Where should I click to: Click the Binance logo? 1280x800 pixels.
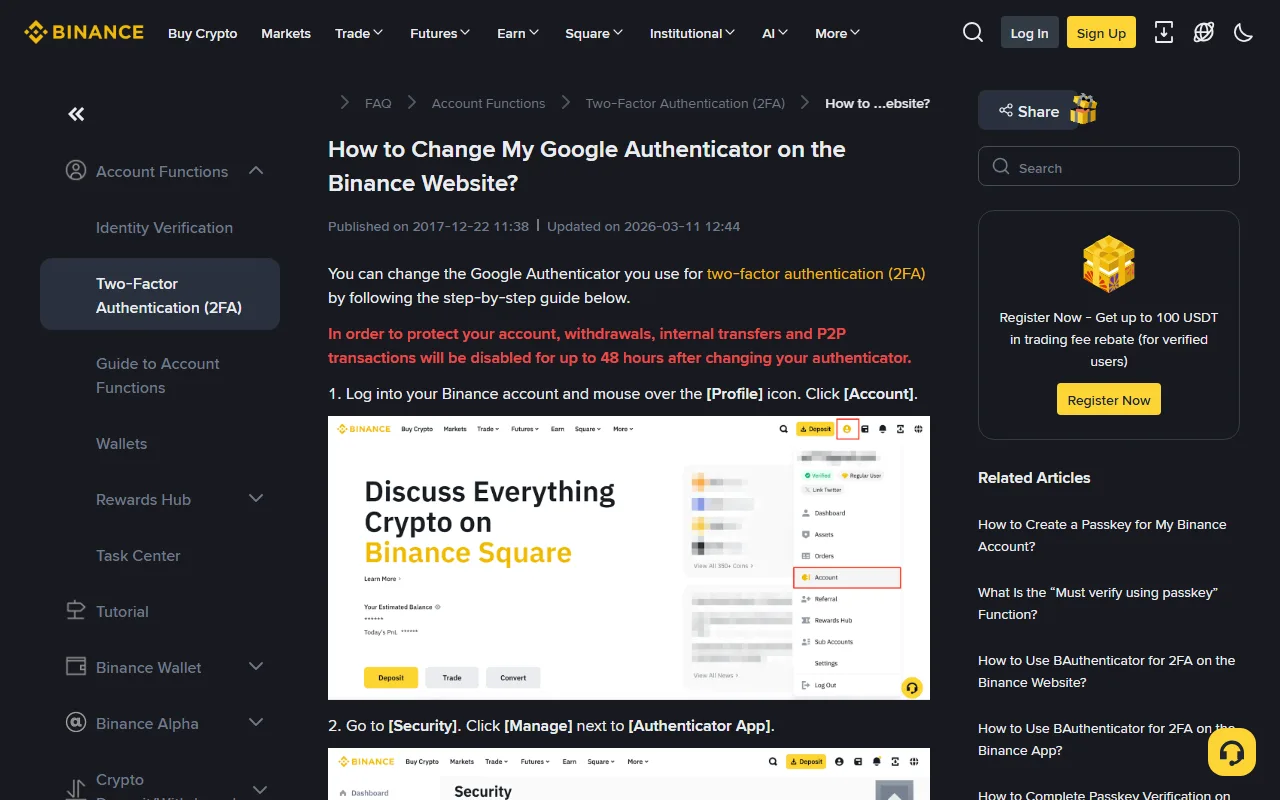point(84,33)
